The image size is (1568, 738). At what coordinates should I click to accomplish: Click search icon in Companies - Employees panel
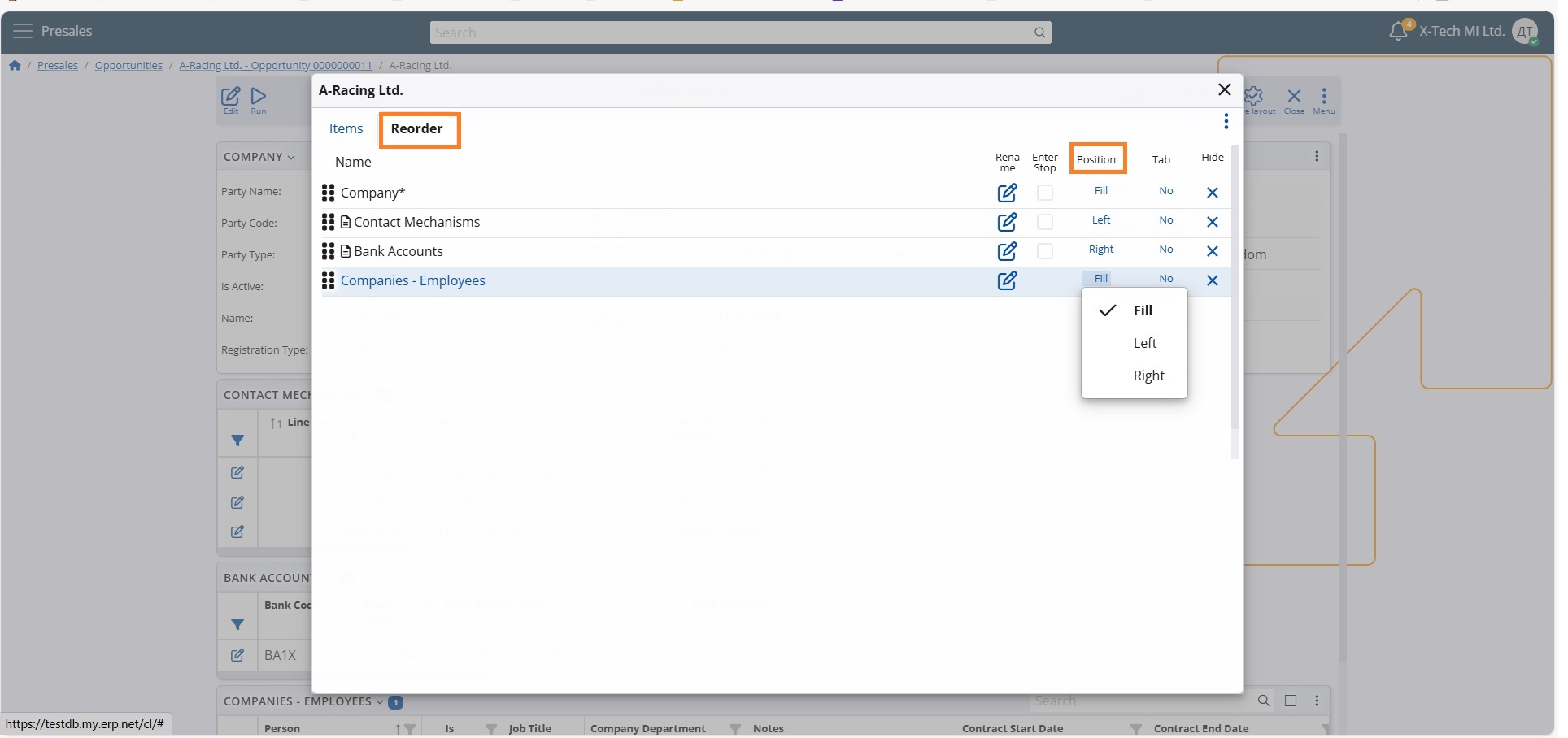[1263, 701]
